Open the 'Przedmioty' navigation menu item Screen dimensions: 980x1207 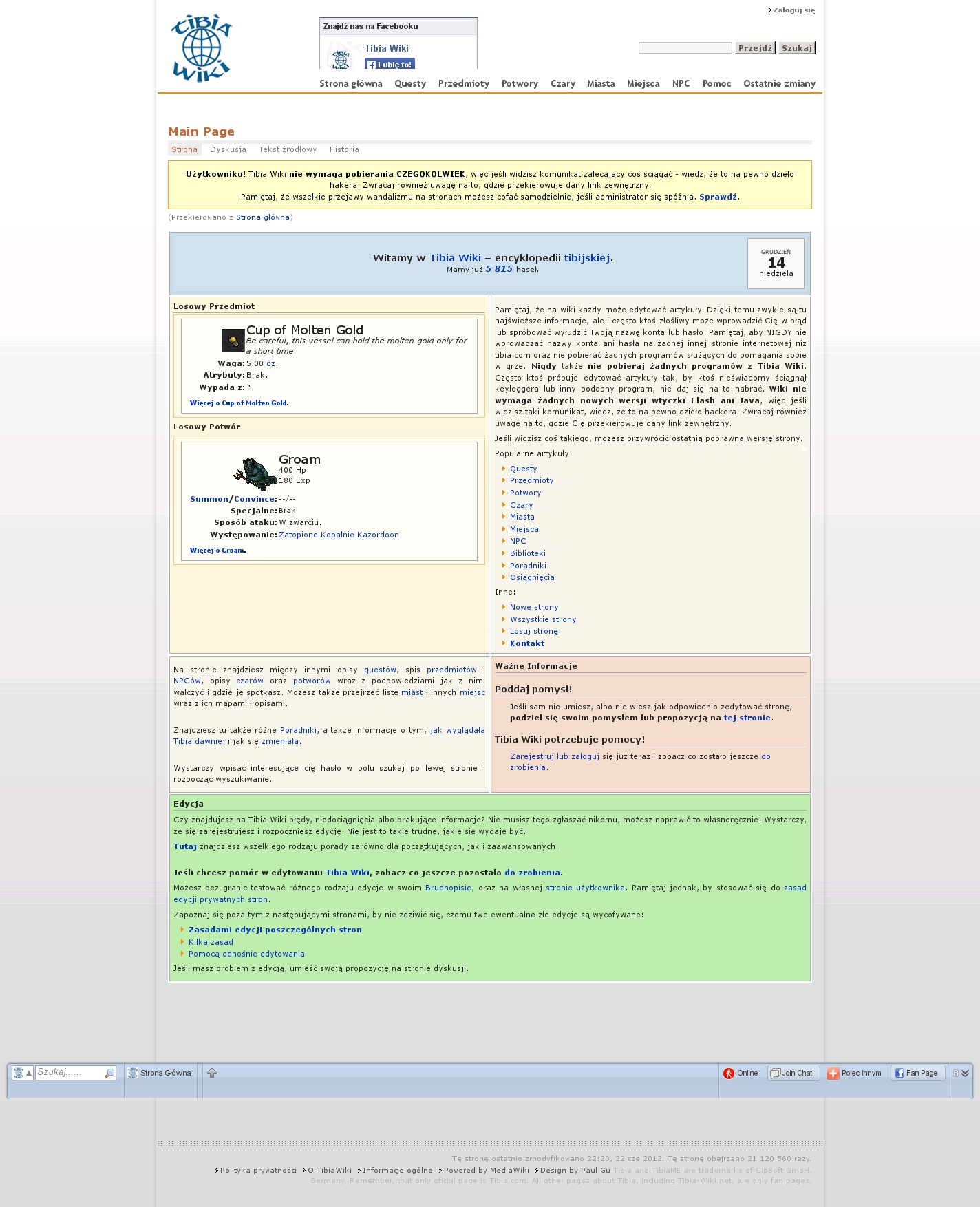point(464,83)
